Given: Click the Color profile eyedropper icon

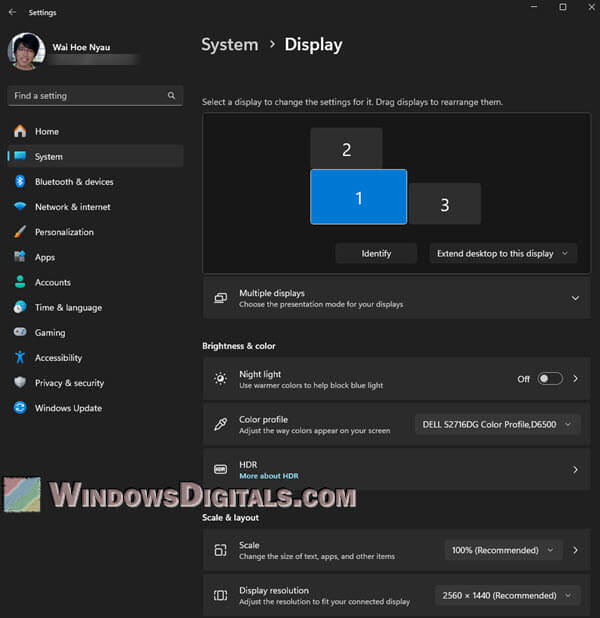Looking at the screenshot, I should coord(221,424).
